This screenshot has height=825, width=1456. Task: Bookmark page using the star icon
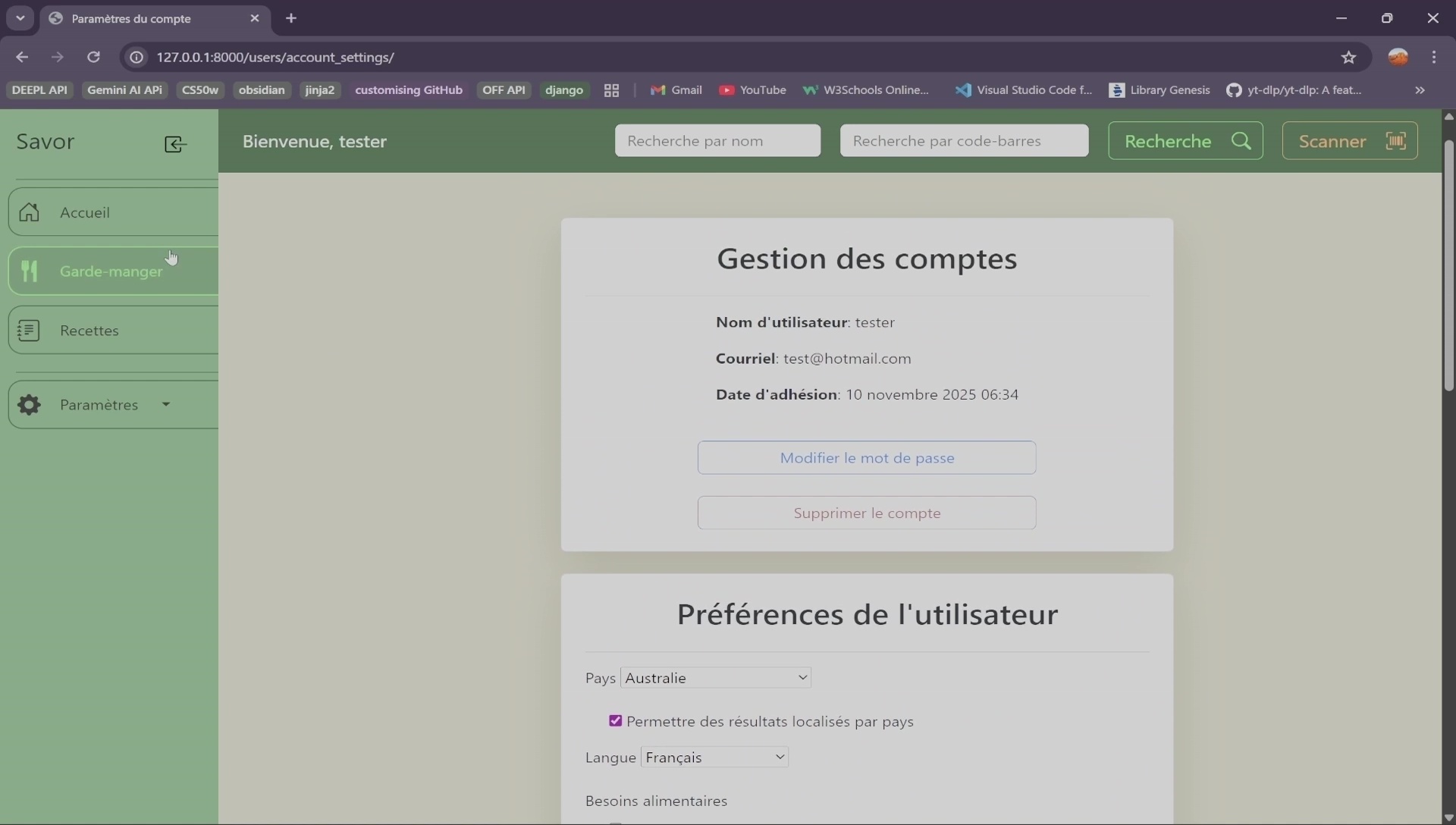[x=1348, y=58]
